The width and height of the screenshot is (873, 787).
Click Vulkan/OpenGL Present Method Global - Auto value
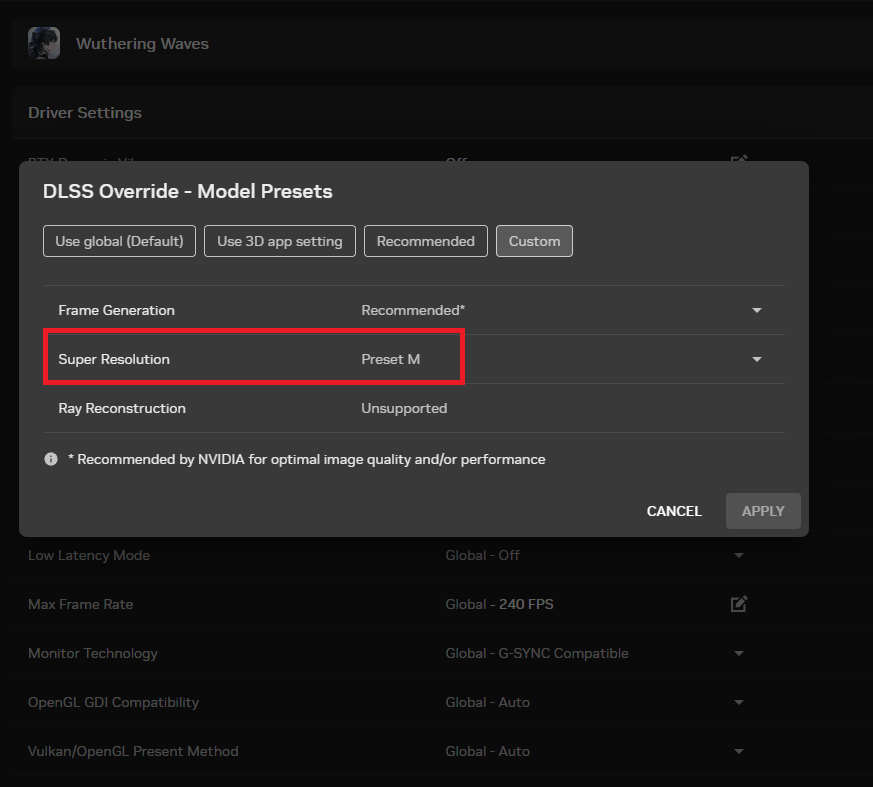(487, 751)
